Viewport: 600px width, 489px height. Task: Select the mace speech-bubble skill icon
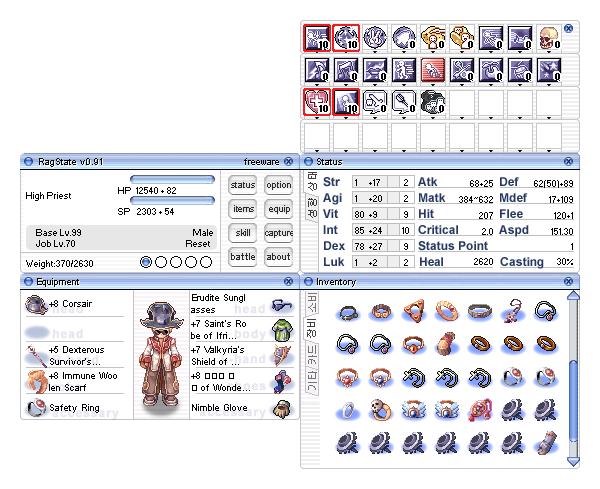tap(404, 102)
